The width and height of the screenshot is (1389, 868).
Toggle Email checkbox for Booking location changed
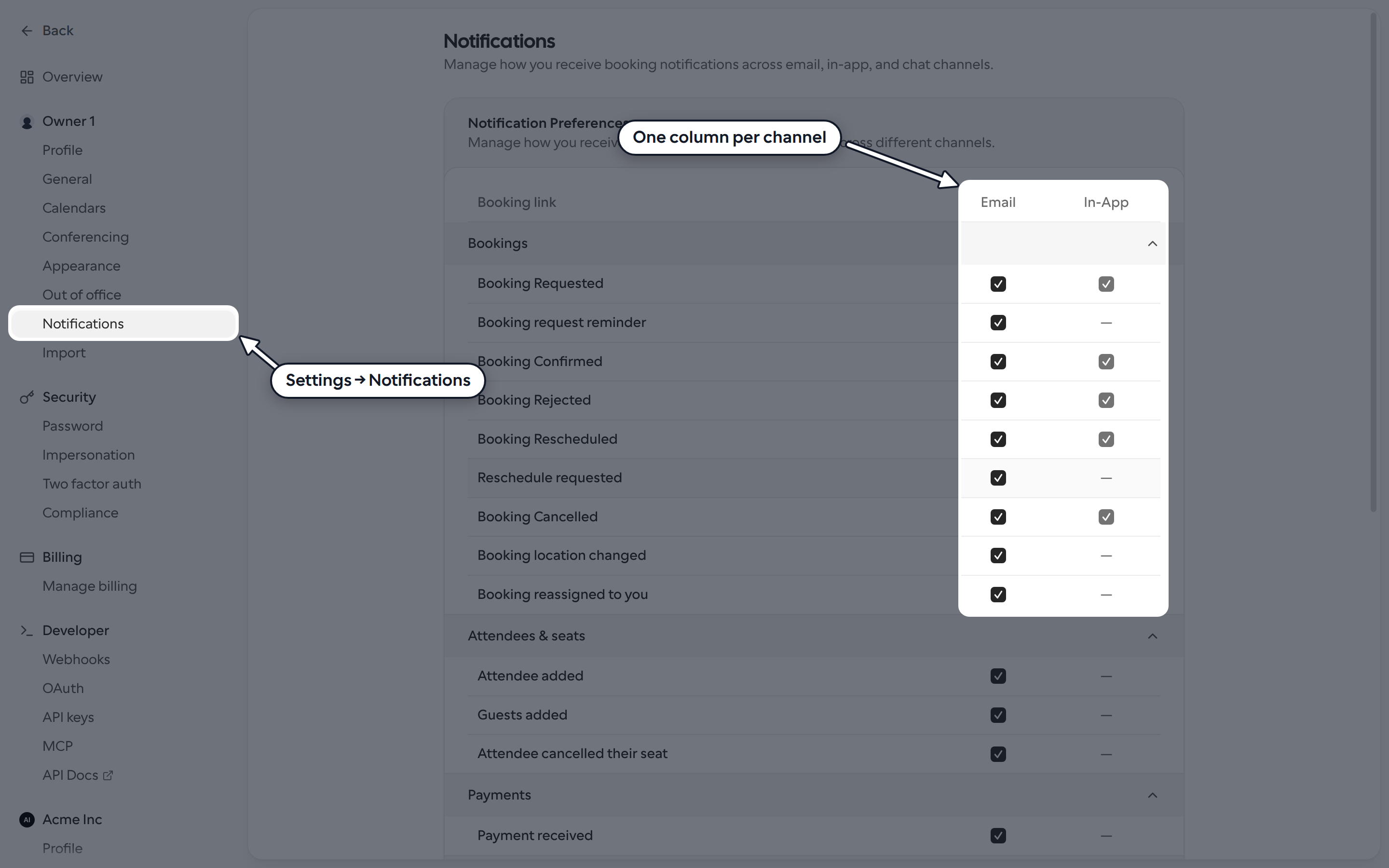coord(998,556)
